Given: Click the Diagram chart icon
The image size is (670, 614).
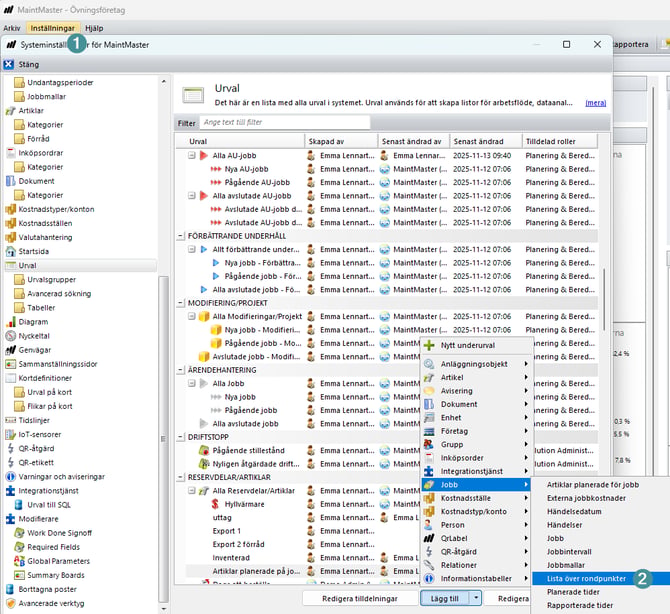Looking at the screenshot, I should click(10, 322).
